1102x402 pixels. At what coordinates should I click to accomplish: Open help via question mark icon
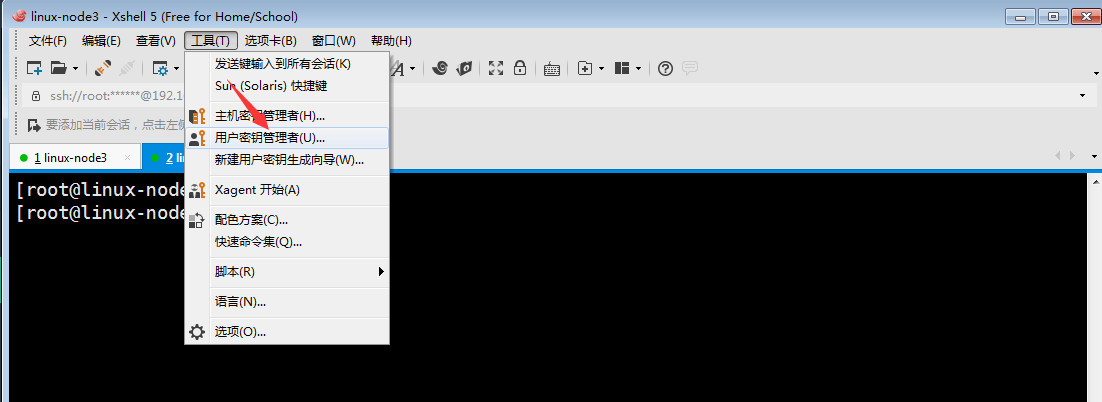(665, 68)
